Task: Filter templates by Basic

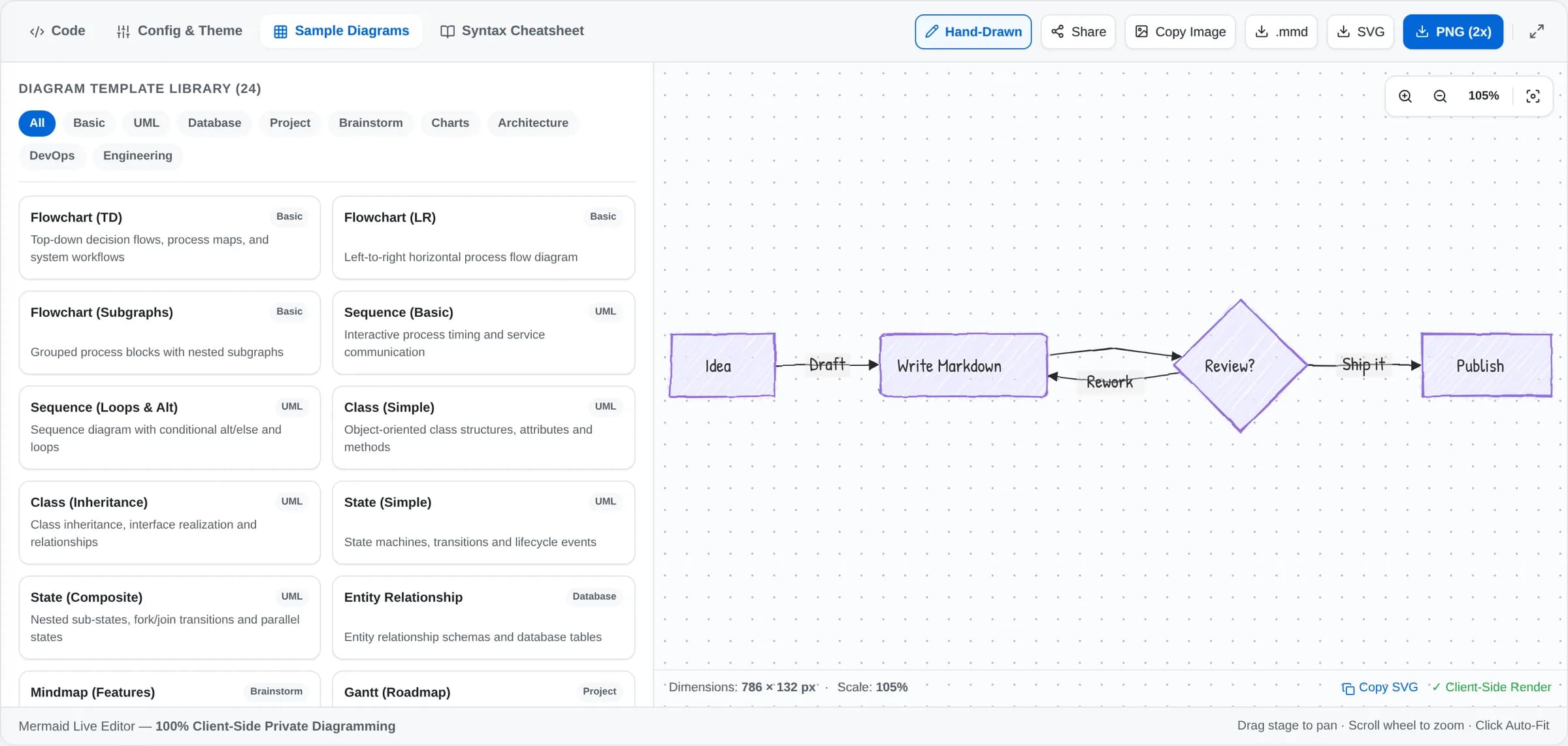Action: tap(89, 123)
